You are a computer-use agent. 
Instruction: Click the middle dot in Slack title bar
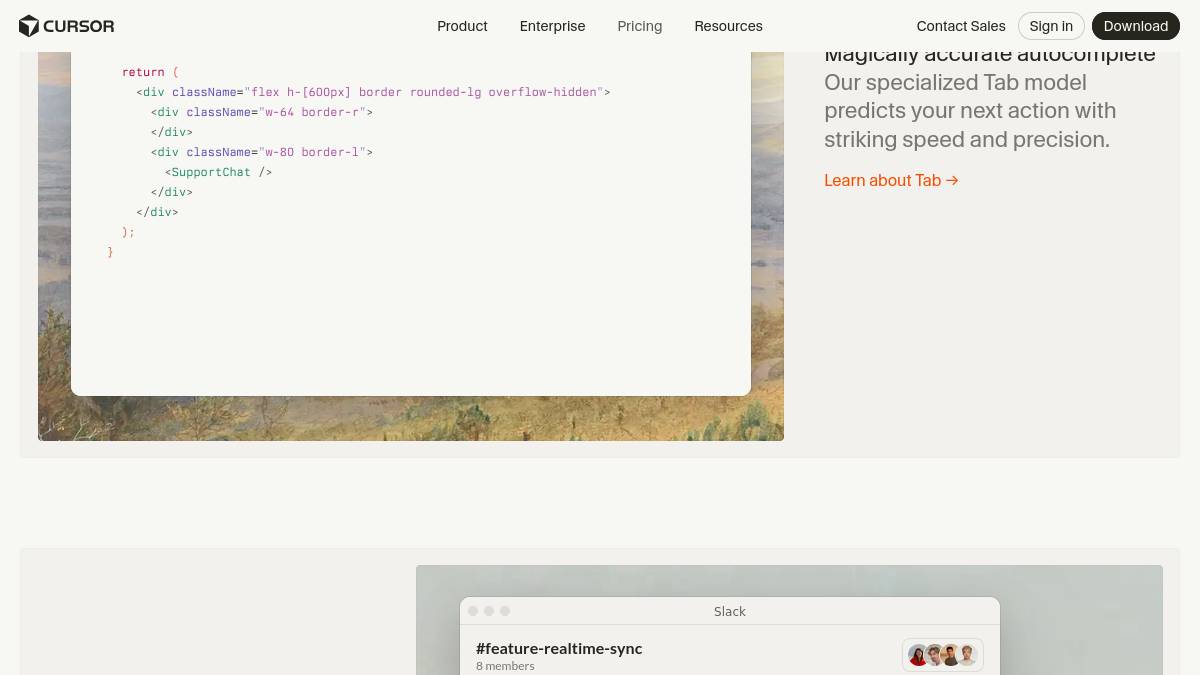(x=489, y=611)
